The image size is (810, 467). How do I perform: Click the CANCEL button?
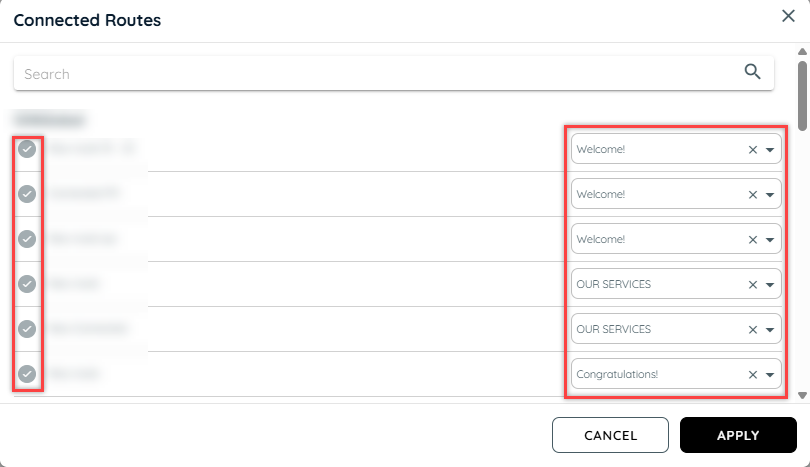click(x=610, y=435)
